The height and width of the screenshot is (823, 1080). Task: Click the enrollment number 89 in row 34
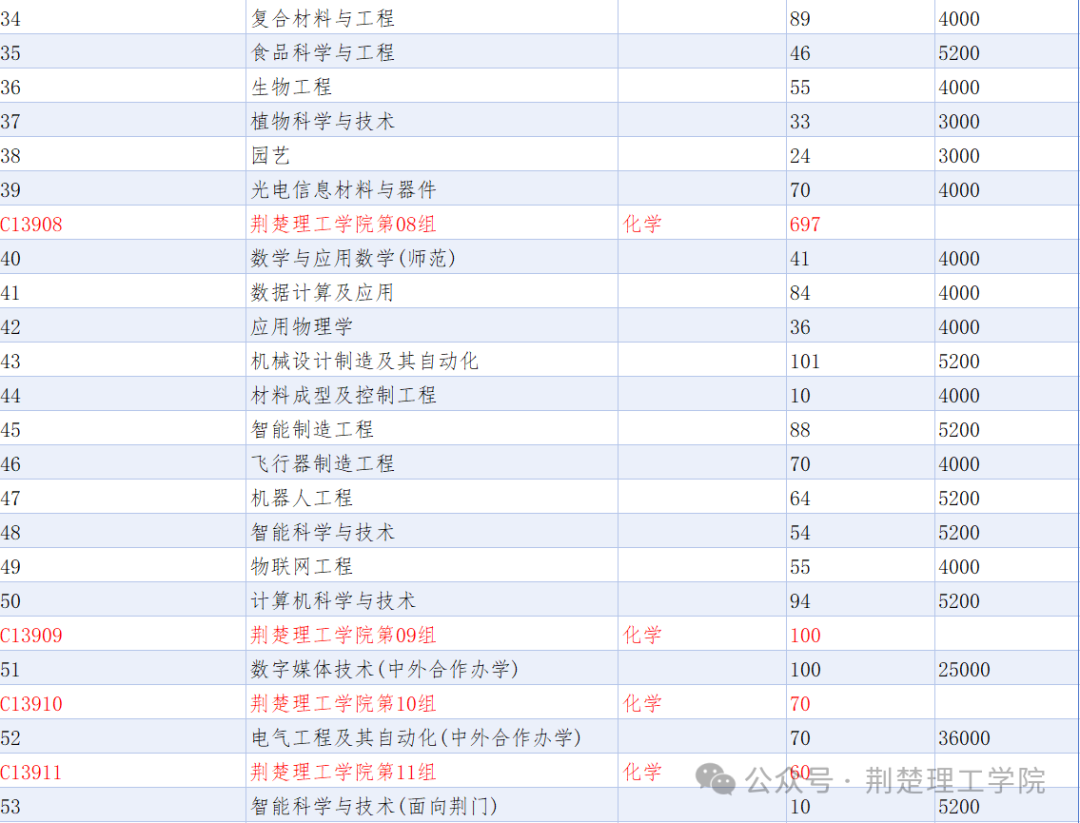[x=800, y=19]
